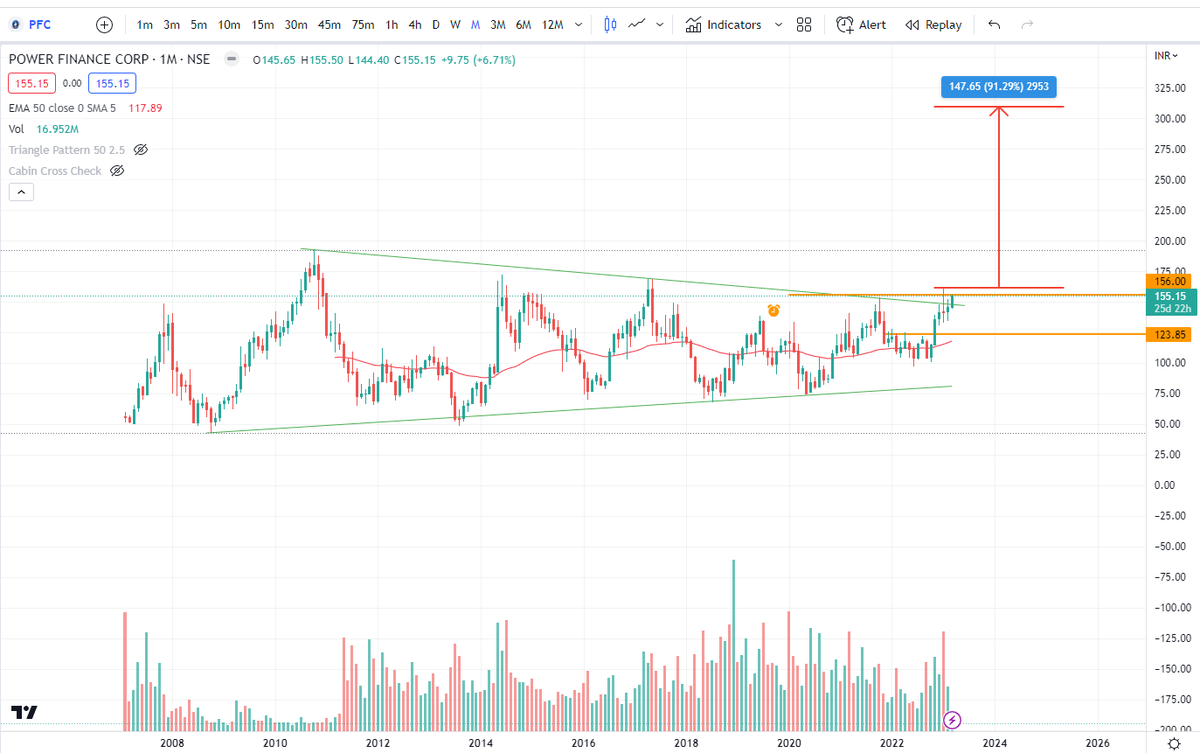Select the 3m timeframe
Image resolution: width=1200 pixels, height=753 pixels.
click(x=172, y=24)
